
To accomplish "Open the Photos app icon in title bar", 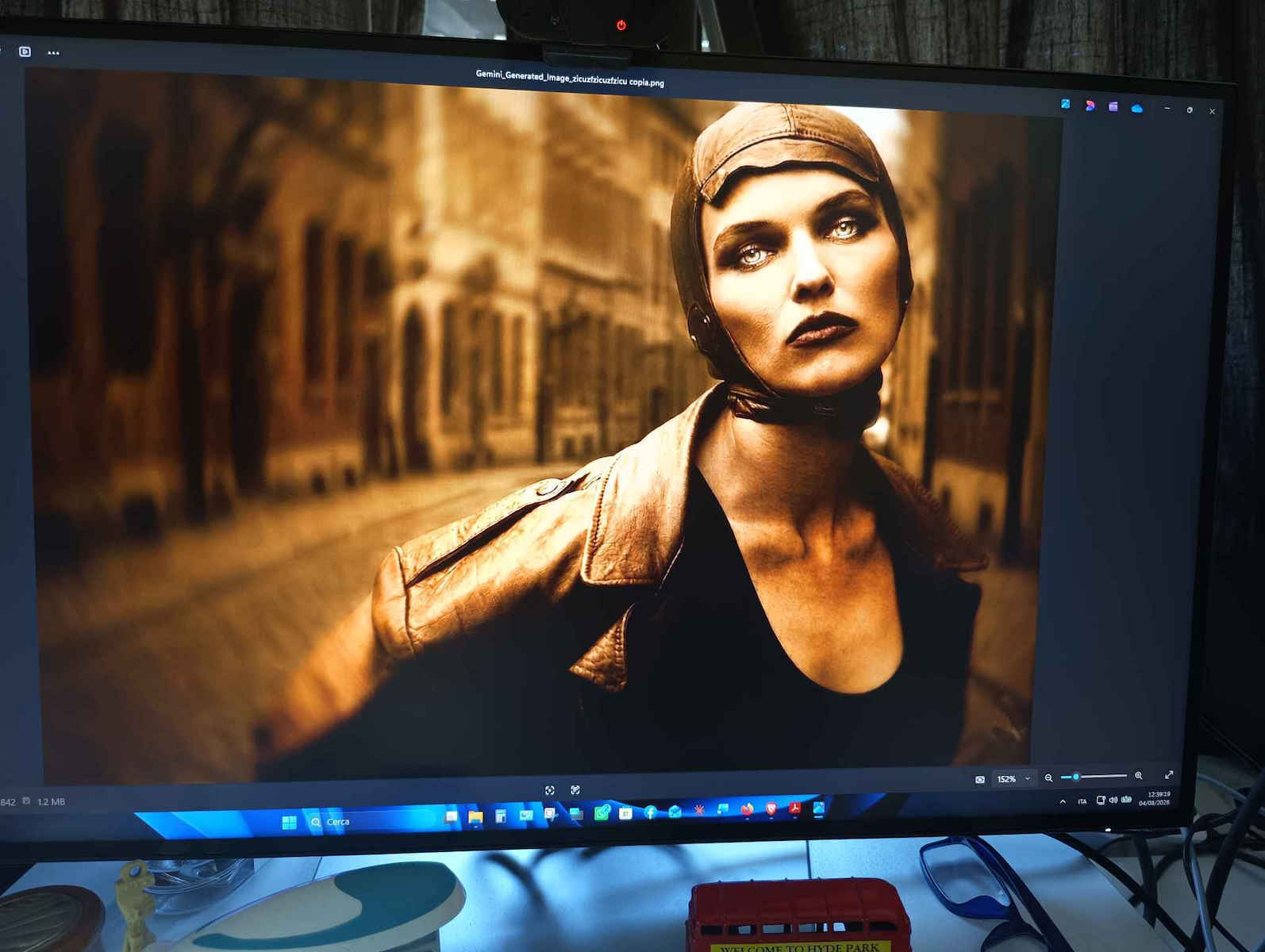I will coord(1065,104).
